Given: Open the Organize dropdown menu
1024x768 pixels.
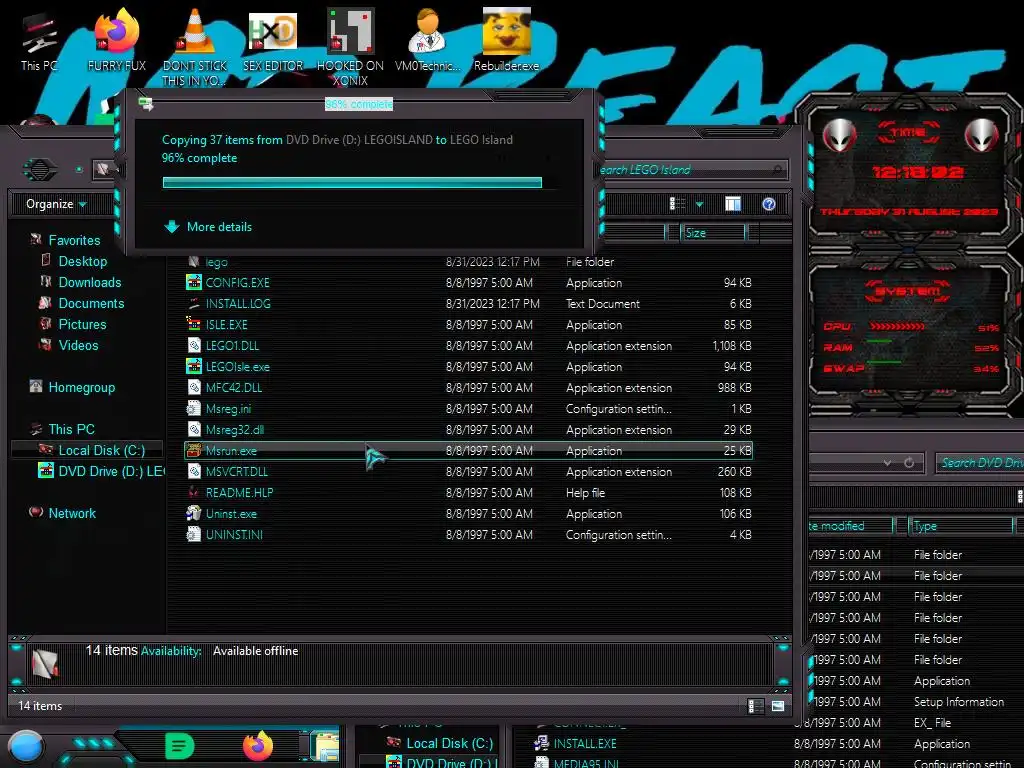Looking at the screenshot, I should pyautogui.click(x=56, y=204).
